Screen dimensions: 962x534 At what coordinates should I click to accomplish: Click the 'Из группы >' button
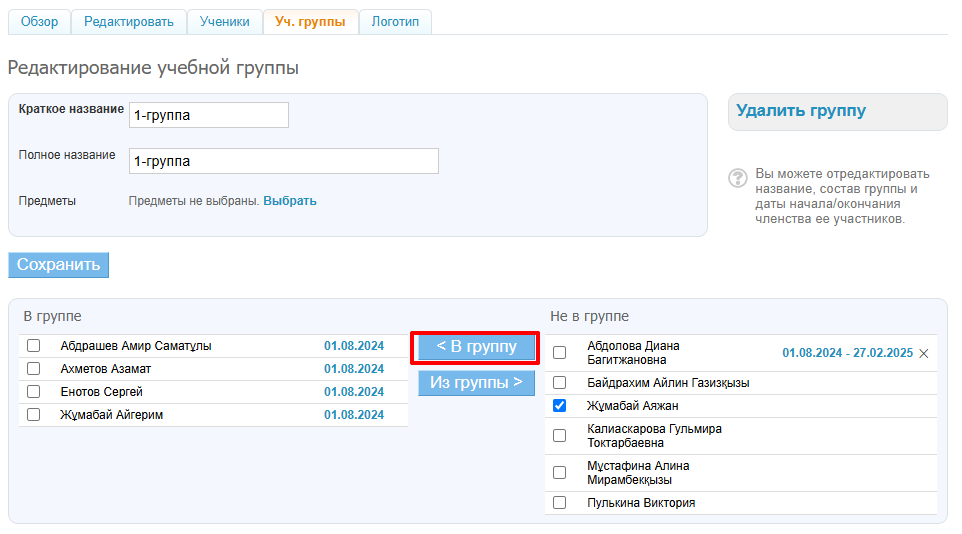[476, 382]
